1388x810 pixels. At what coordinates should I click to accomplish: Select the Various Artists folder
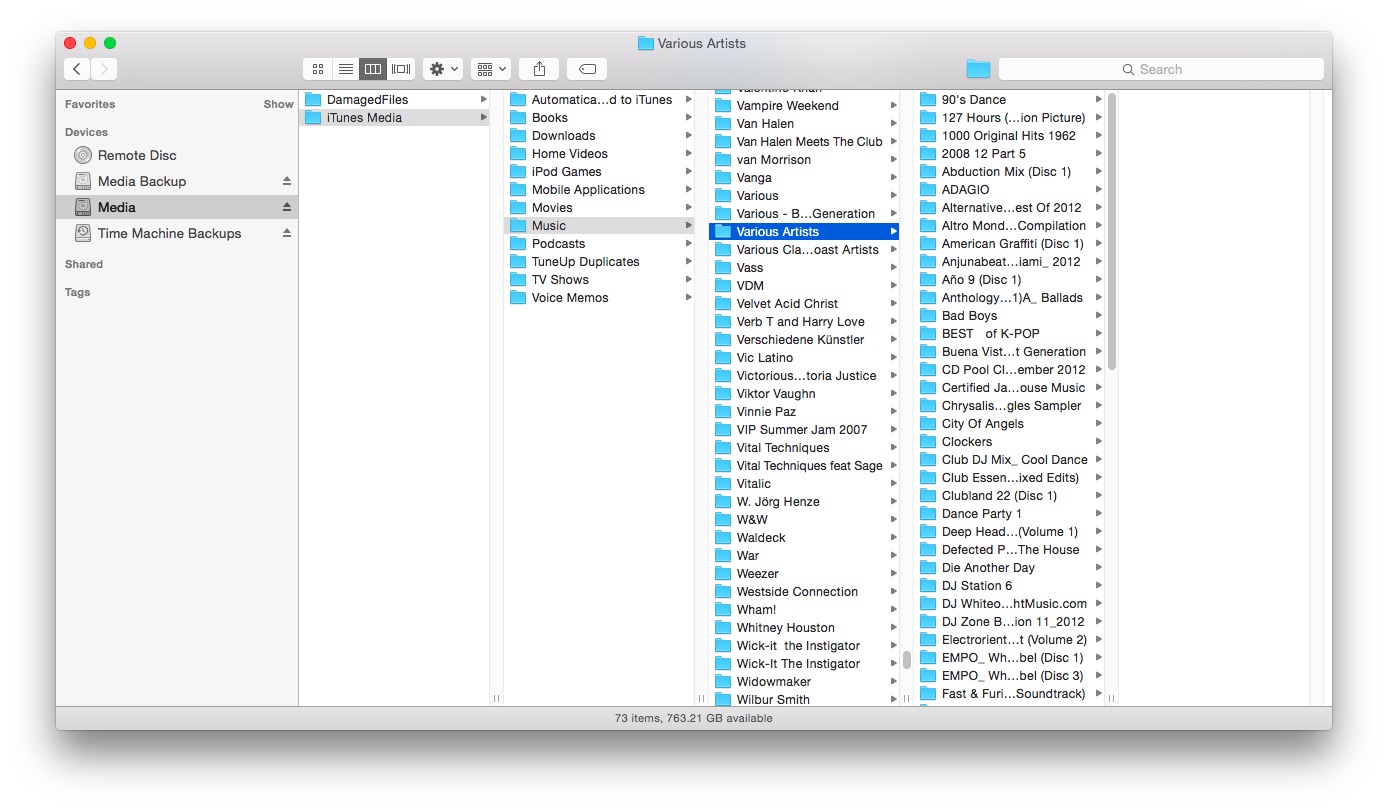[804, 231]
